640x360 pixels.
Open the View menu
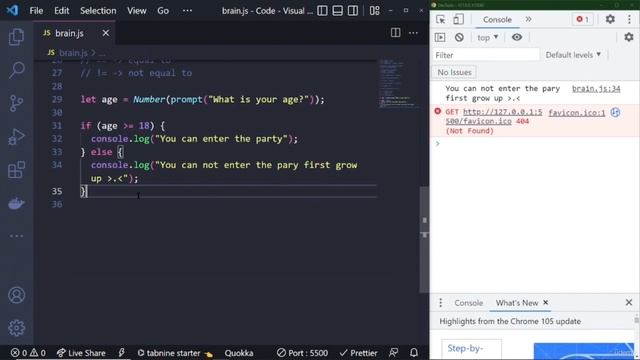point(137,11)
